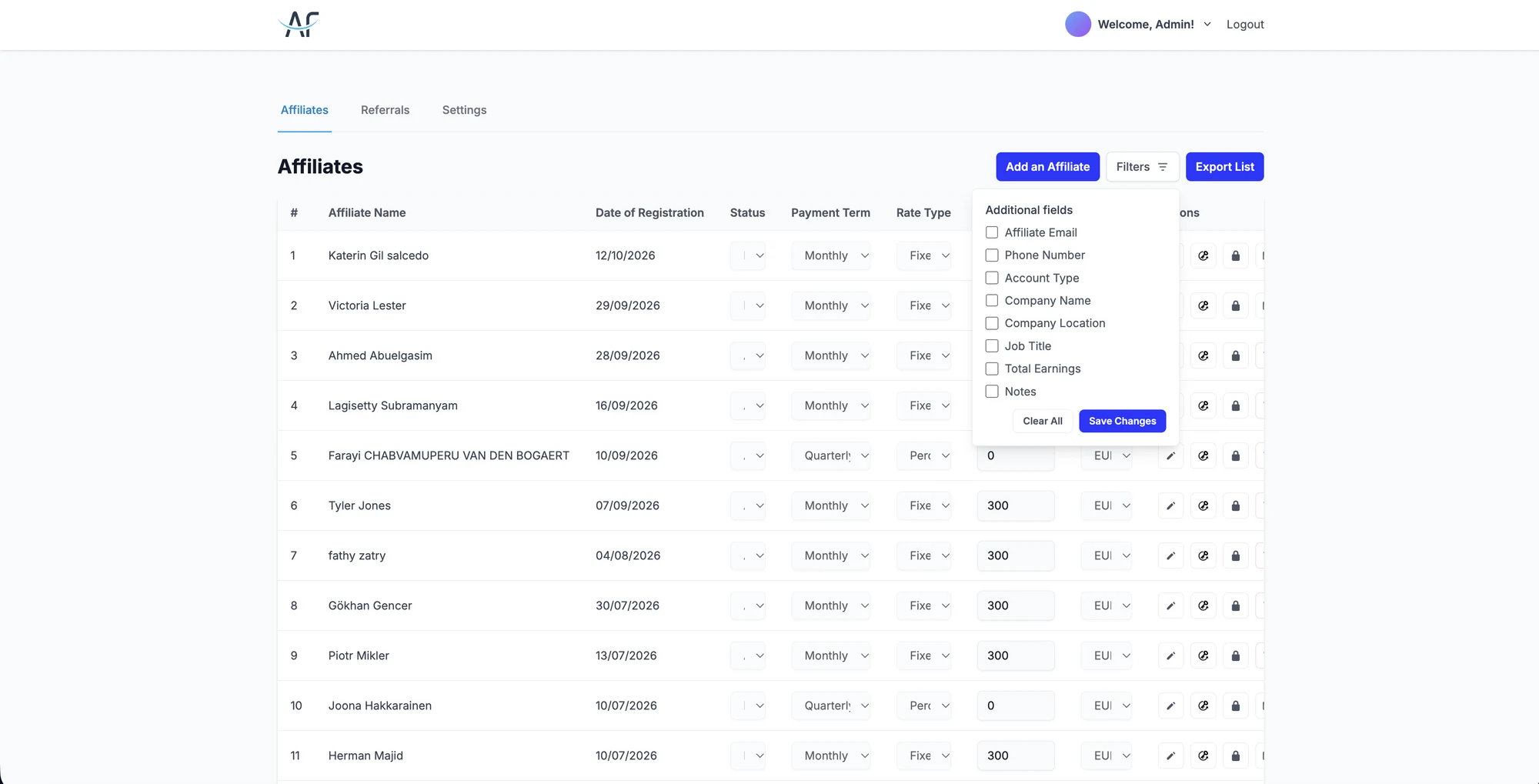The width and height of the screenshot is (1539, 784).
Task: Open Payment Term dropdown for Katerin Gil salcedo
Action: 830,255
